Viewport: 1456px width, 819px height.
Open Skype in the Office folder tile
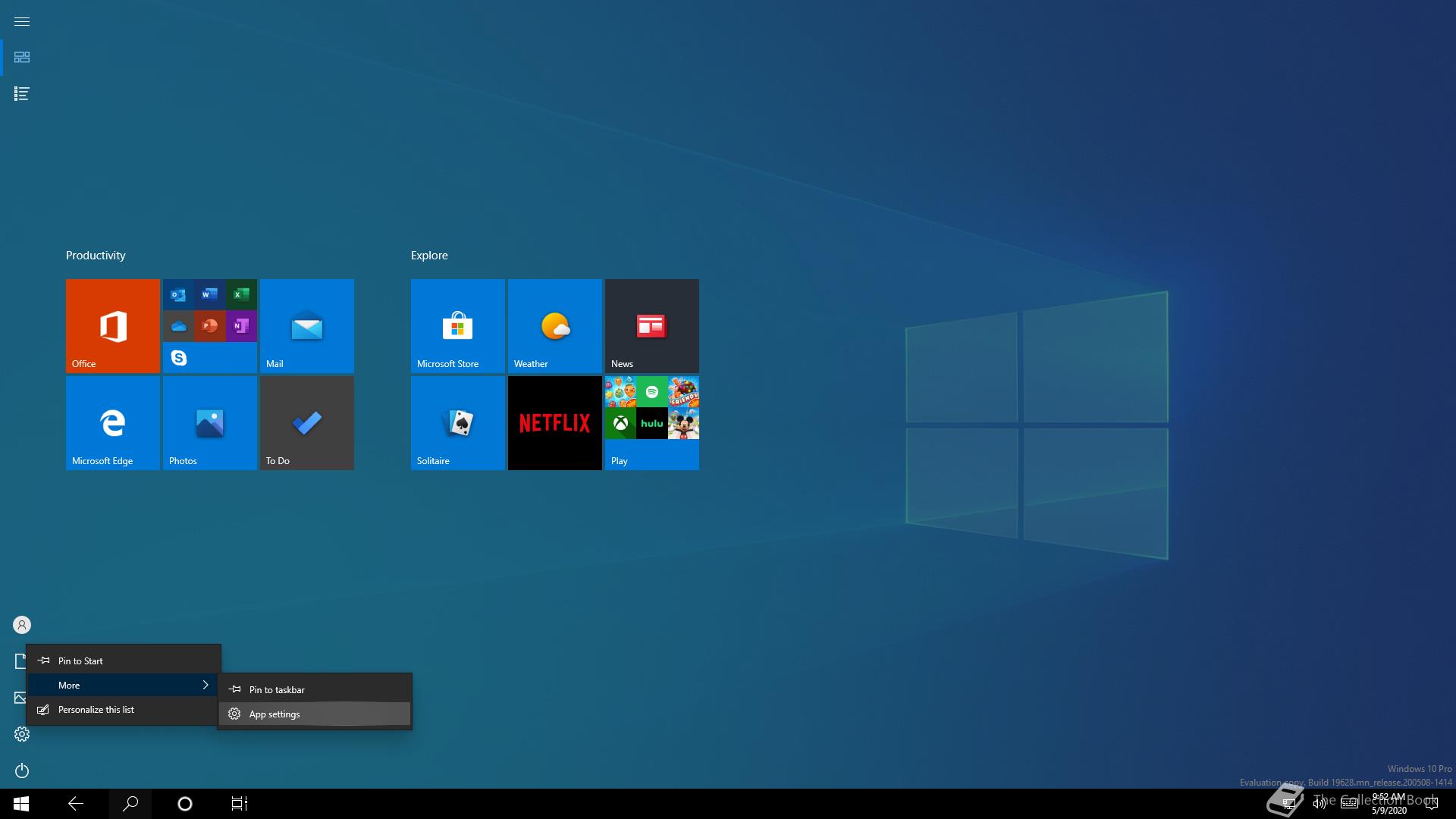pos(178,357)
